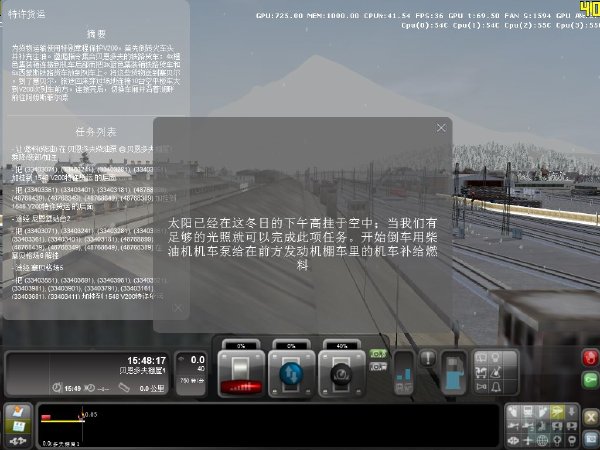Image resolution: width=600 pixels, height=450 pixels.
Task: Toggle the HUD arrows icon at the bottom left
Action: (x=18, y=441)
